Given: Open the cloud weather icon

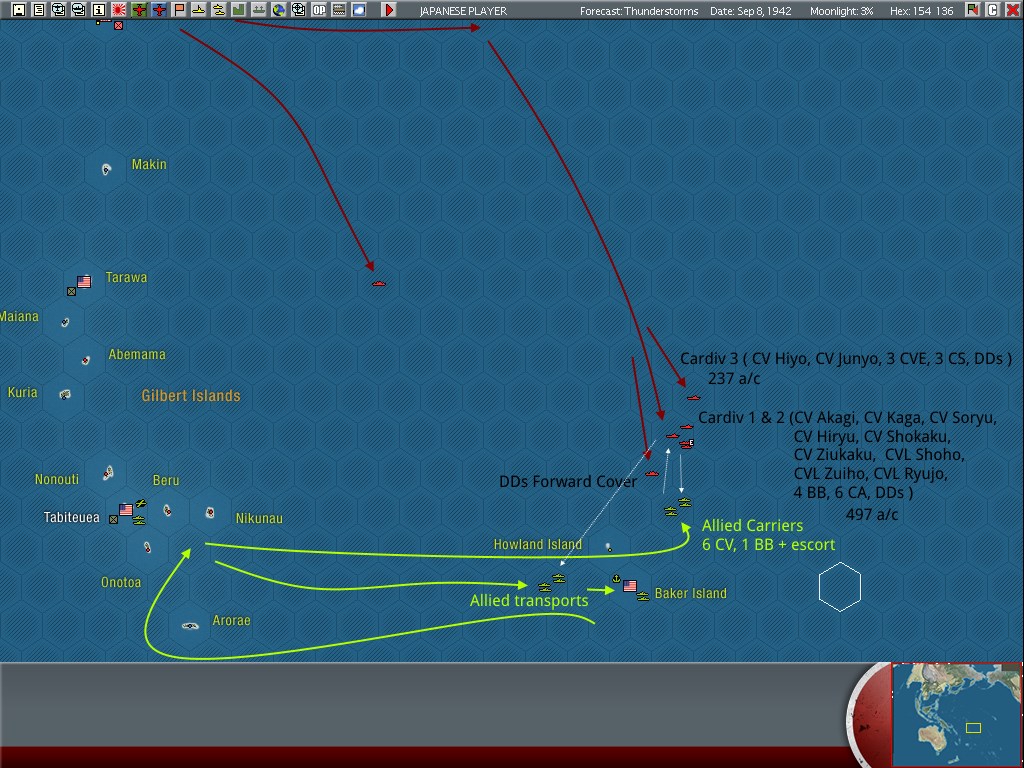Looking at the screenshot, I should point(359,10).
